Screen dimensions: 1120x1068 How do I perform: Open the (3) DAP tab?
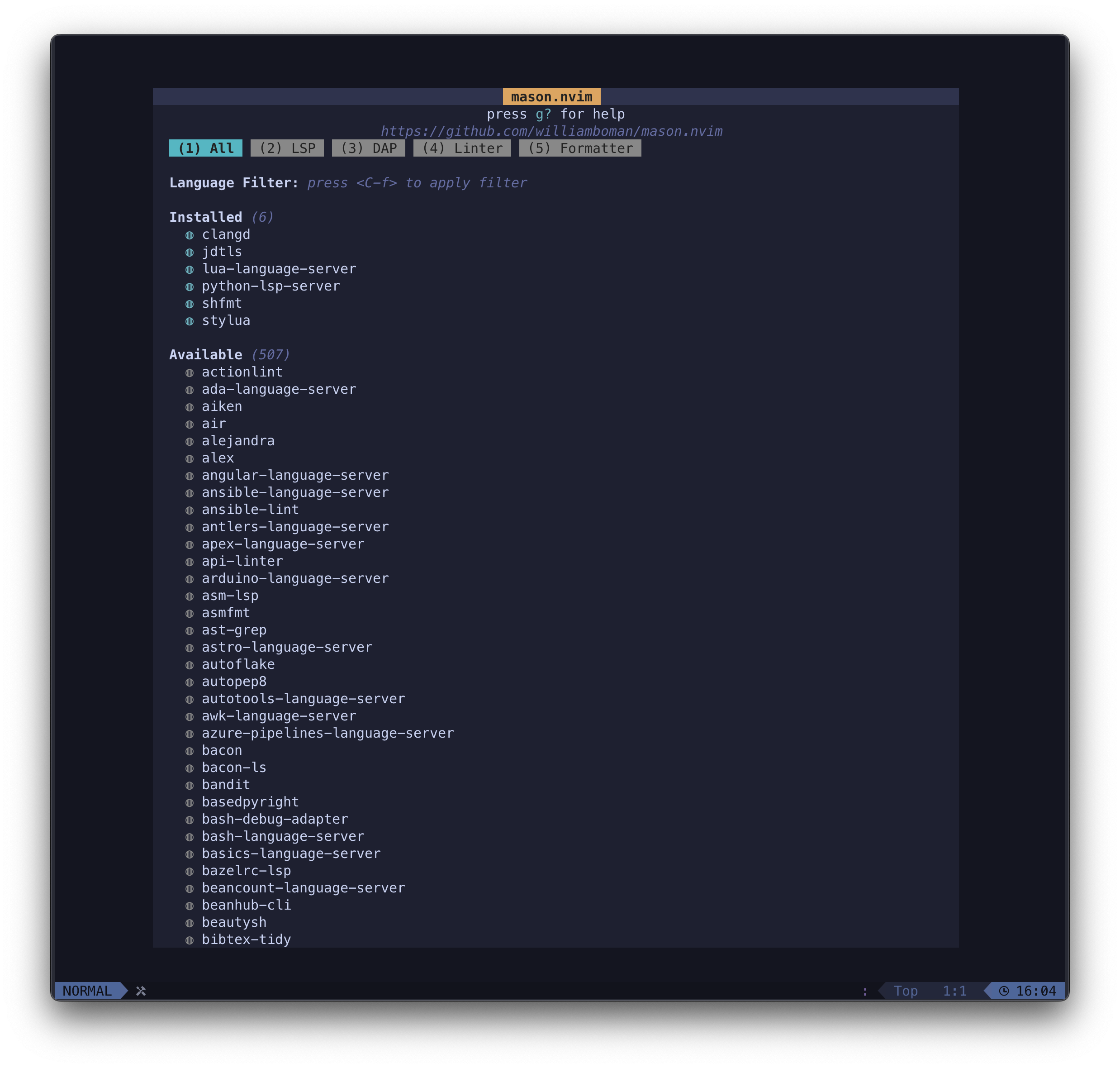(x=368, y=148)
